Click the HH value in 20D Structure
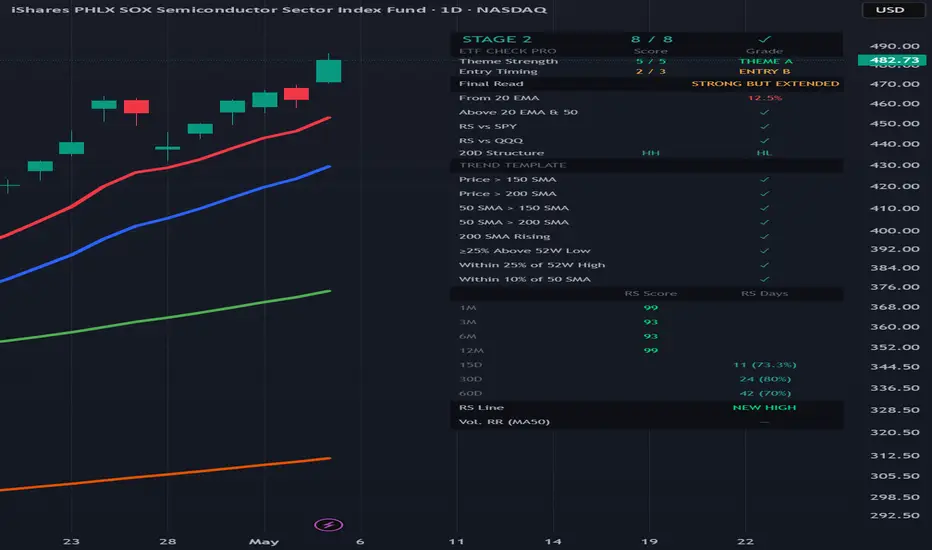This screenshot has height=550, width=932. pos(651,153)
